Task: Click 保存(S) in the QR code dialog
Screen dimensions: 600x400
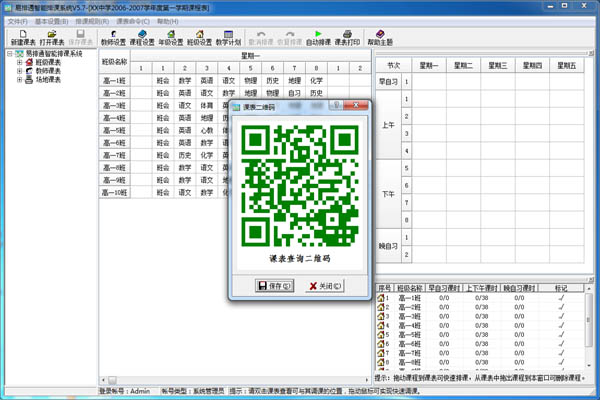Action: [x=275, y=286]
